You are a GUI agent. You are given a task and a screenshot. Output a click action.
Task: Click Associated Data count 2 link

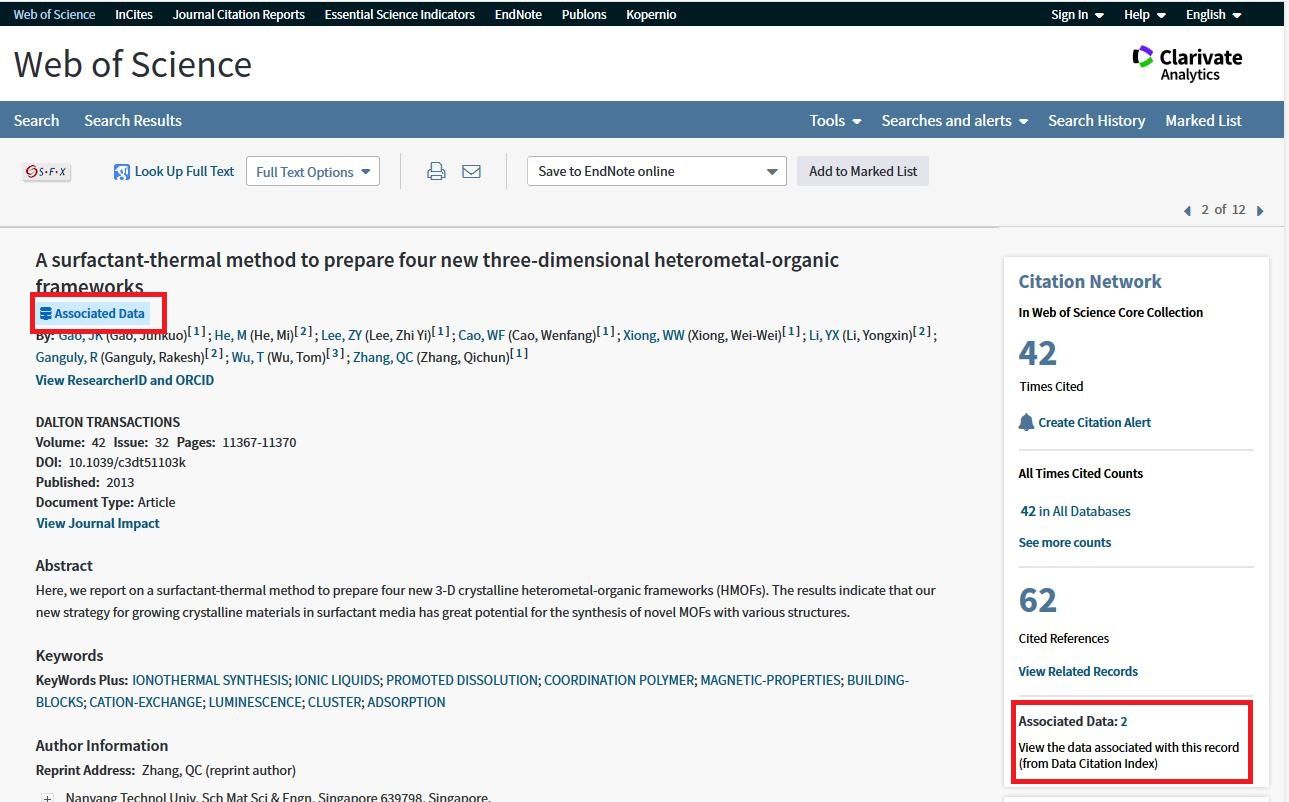pos(1124,721)
